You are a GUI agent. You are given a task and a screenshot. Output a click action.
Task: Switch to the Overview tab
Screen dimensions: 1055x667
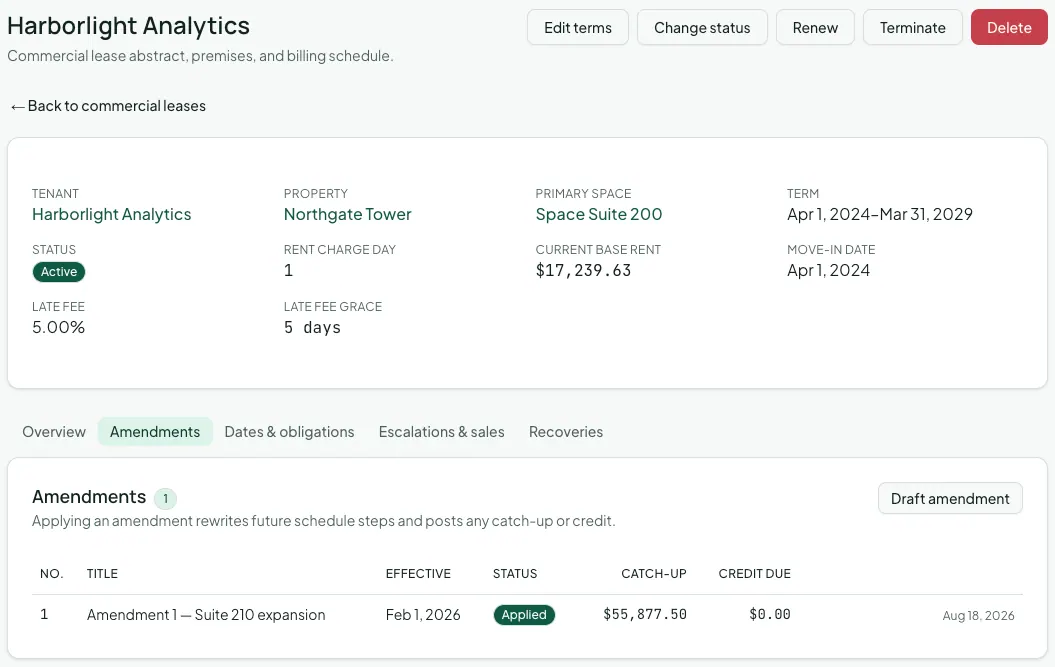click(54, 431)
